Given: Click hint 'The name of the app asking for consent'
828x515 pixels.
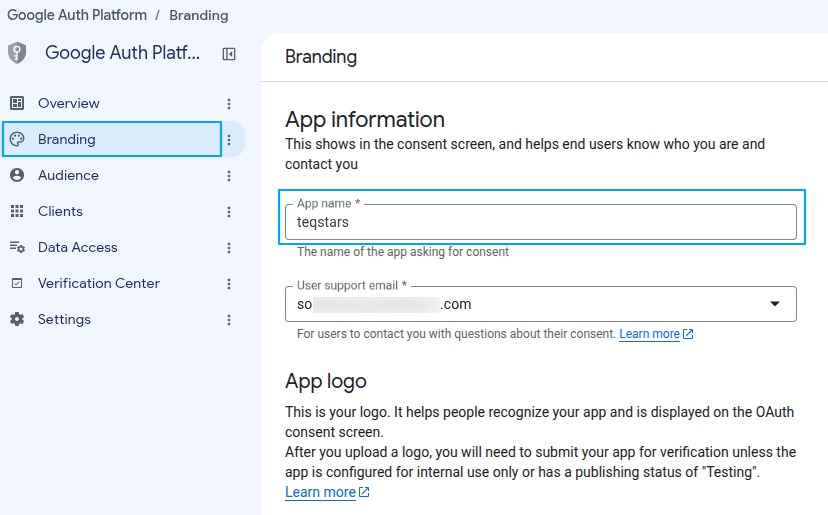Looking at the screenshot, I should tap(403, 252).
